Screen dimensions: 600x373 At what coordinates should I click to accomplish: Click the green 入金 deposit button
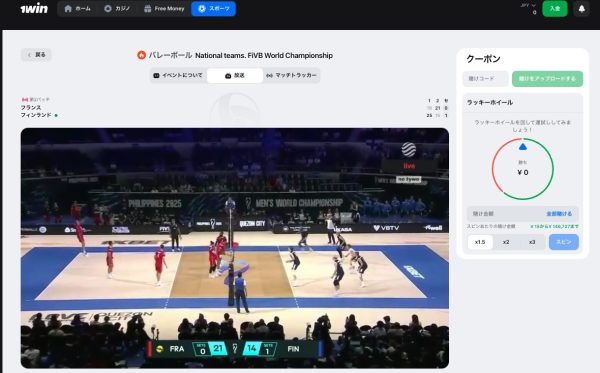[555, 8]
